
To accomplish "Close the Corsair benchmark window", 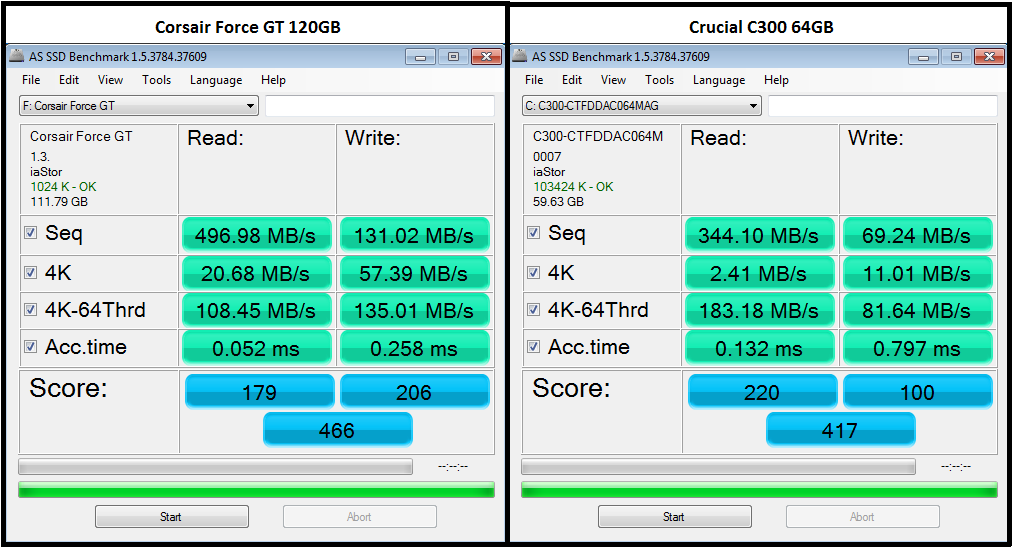I will [487, 57].
